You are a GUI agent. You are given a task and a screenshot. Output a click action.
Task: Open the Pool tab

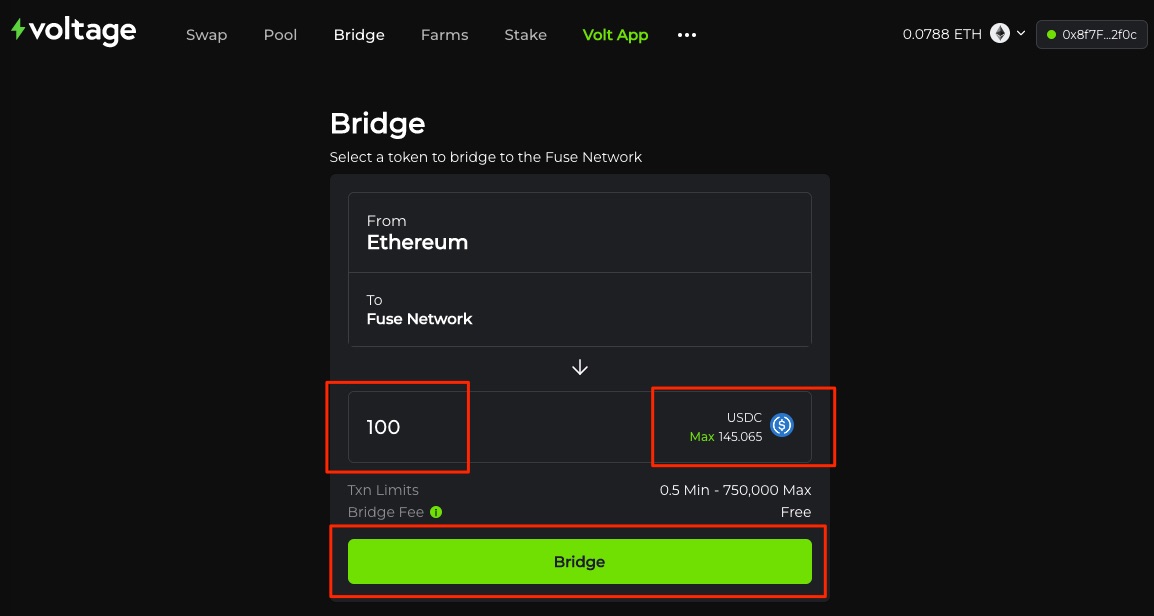tap(280, 35)
